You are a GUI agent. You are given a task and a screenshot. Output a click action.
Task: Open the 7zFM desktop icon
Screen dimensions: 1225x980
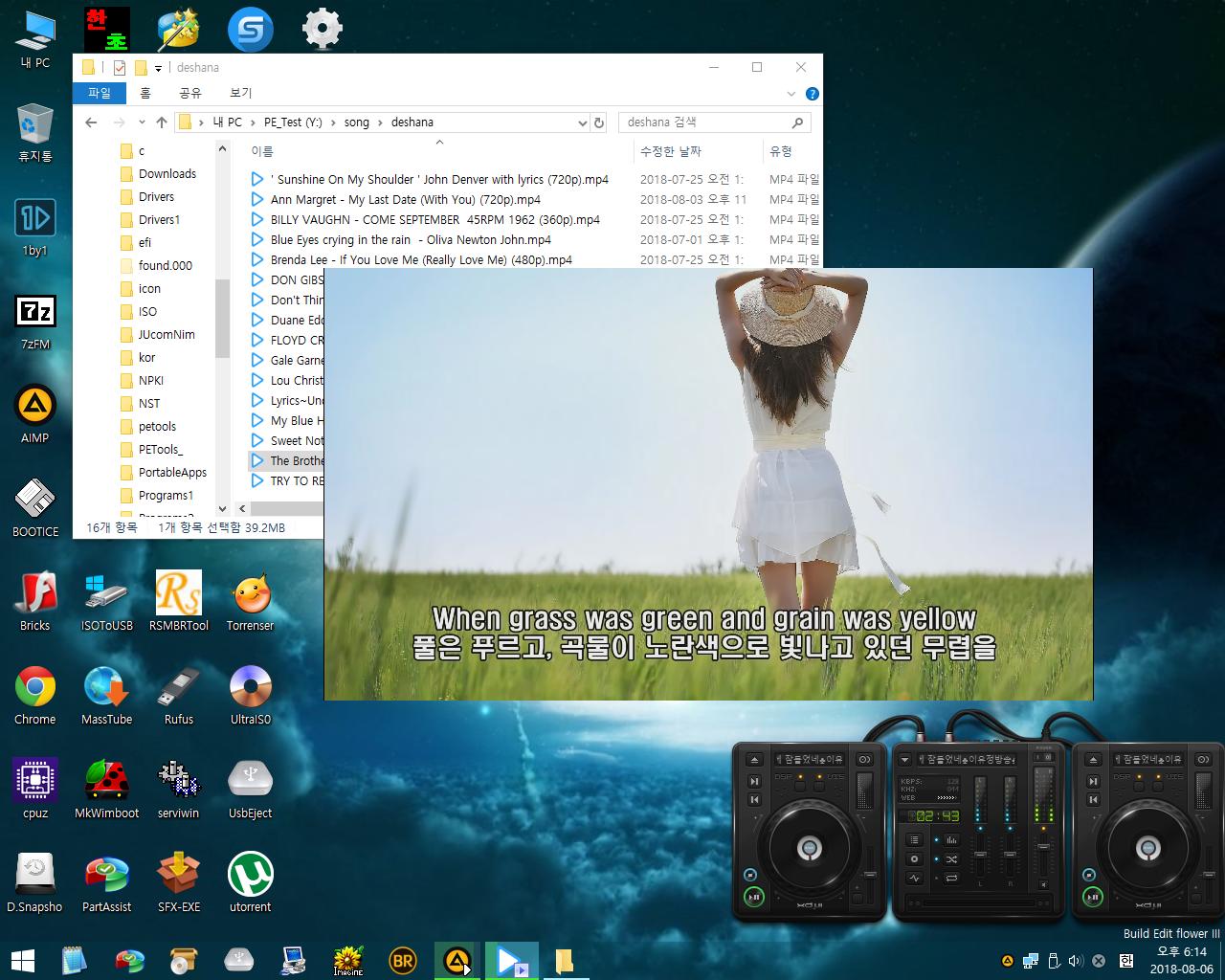point(35,322)
